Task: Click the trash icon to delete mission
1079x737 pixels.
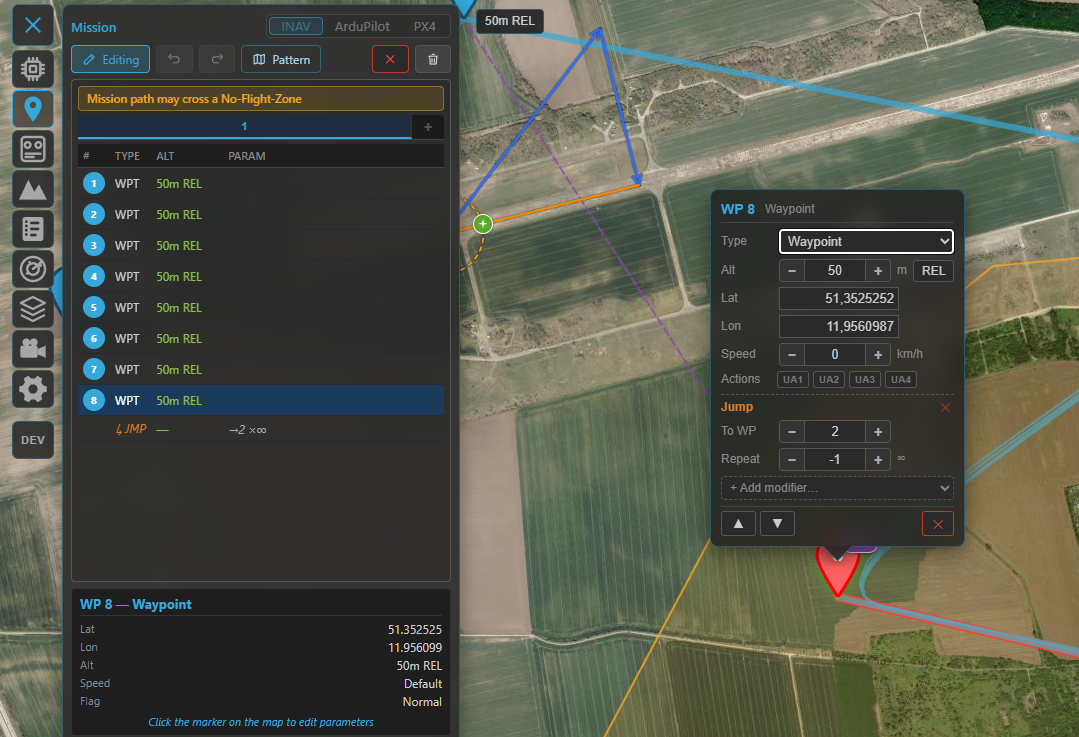Action: [x=433, y=59]
